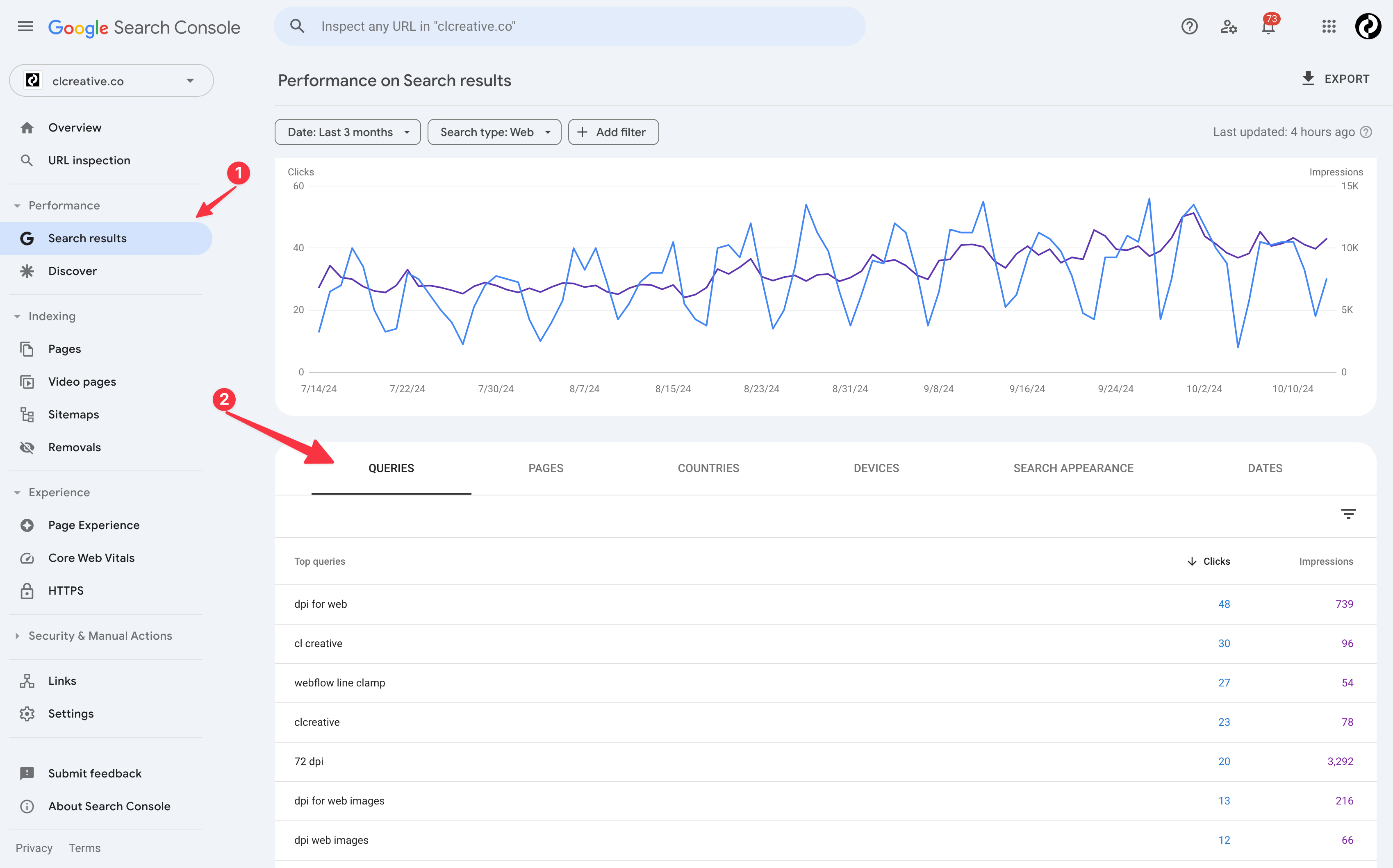This screenshot has height=868, width=1393.
Task: Click the 'dpi for web' query row
Action: [x=825, y=604]
